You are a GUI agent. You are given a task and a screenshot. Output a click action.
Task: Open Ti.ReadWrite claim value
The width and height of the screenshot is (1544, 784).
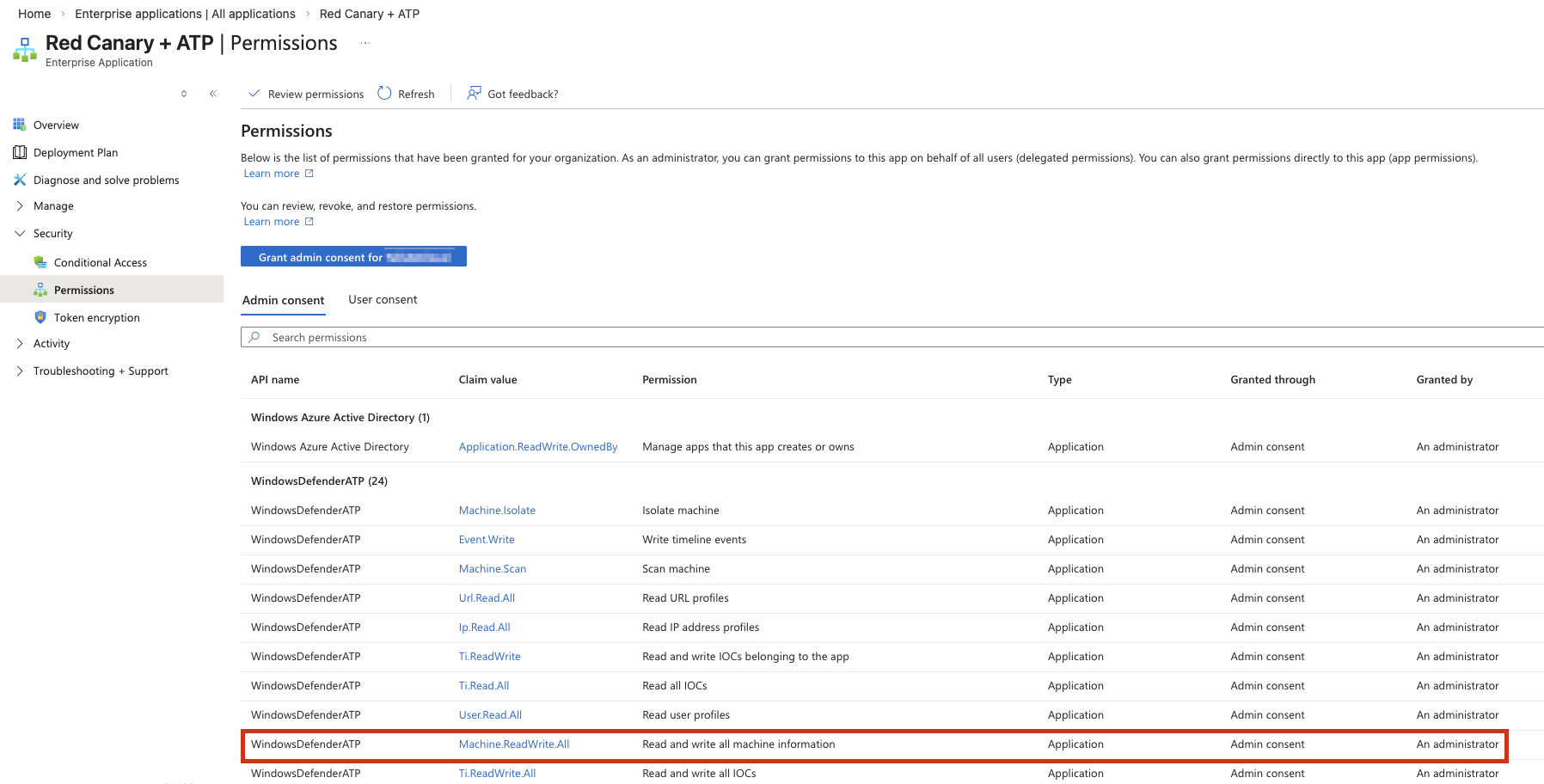tap(490, 656)
